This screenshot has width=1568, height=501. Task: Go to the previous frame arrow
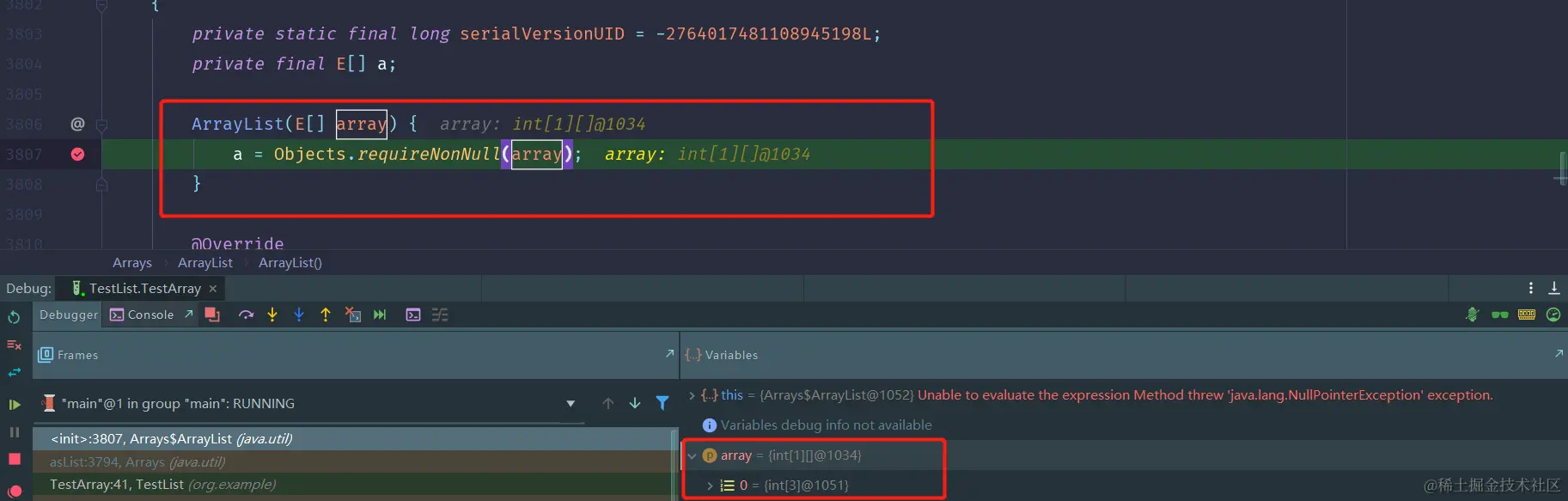tap(608, 403)
